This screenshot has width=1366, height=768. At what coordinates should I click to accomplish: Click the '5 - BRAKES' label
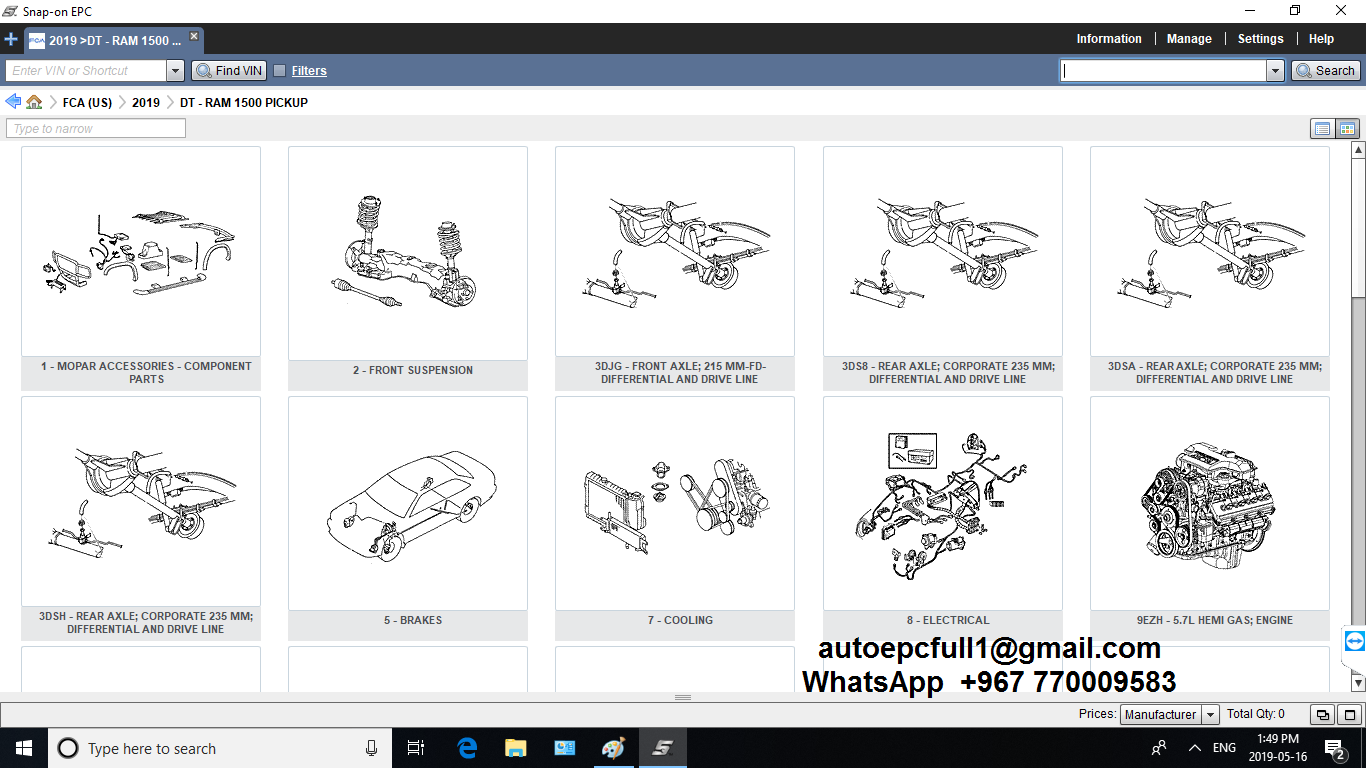tap(412, 620)
